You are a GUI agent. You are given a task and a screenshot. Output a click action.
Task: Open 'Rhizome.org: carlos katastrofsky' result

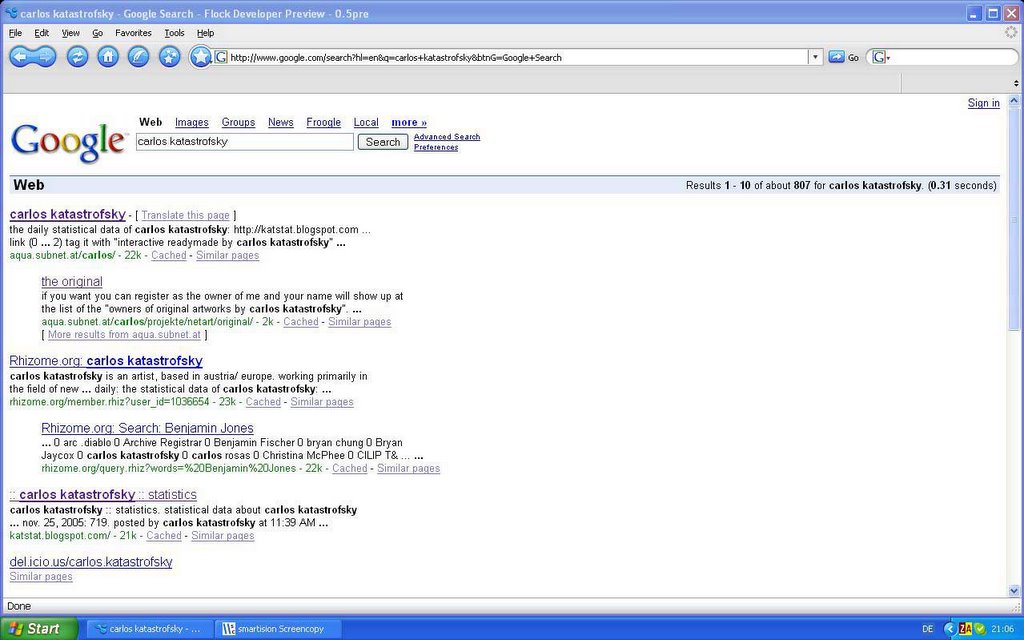tap(106, 360)
